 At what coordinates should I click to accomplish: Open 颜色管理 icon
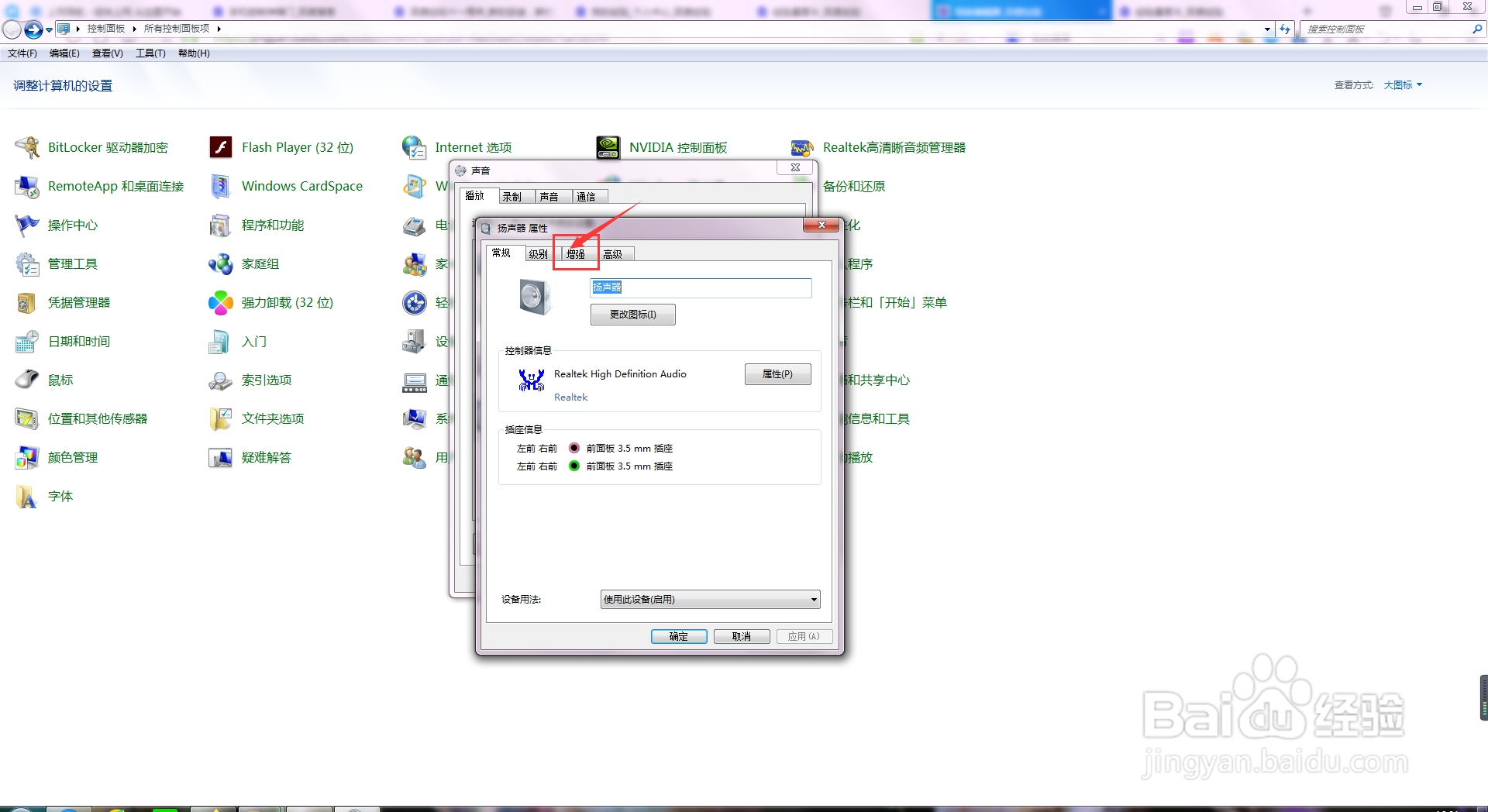(27, 457)
